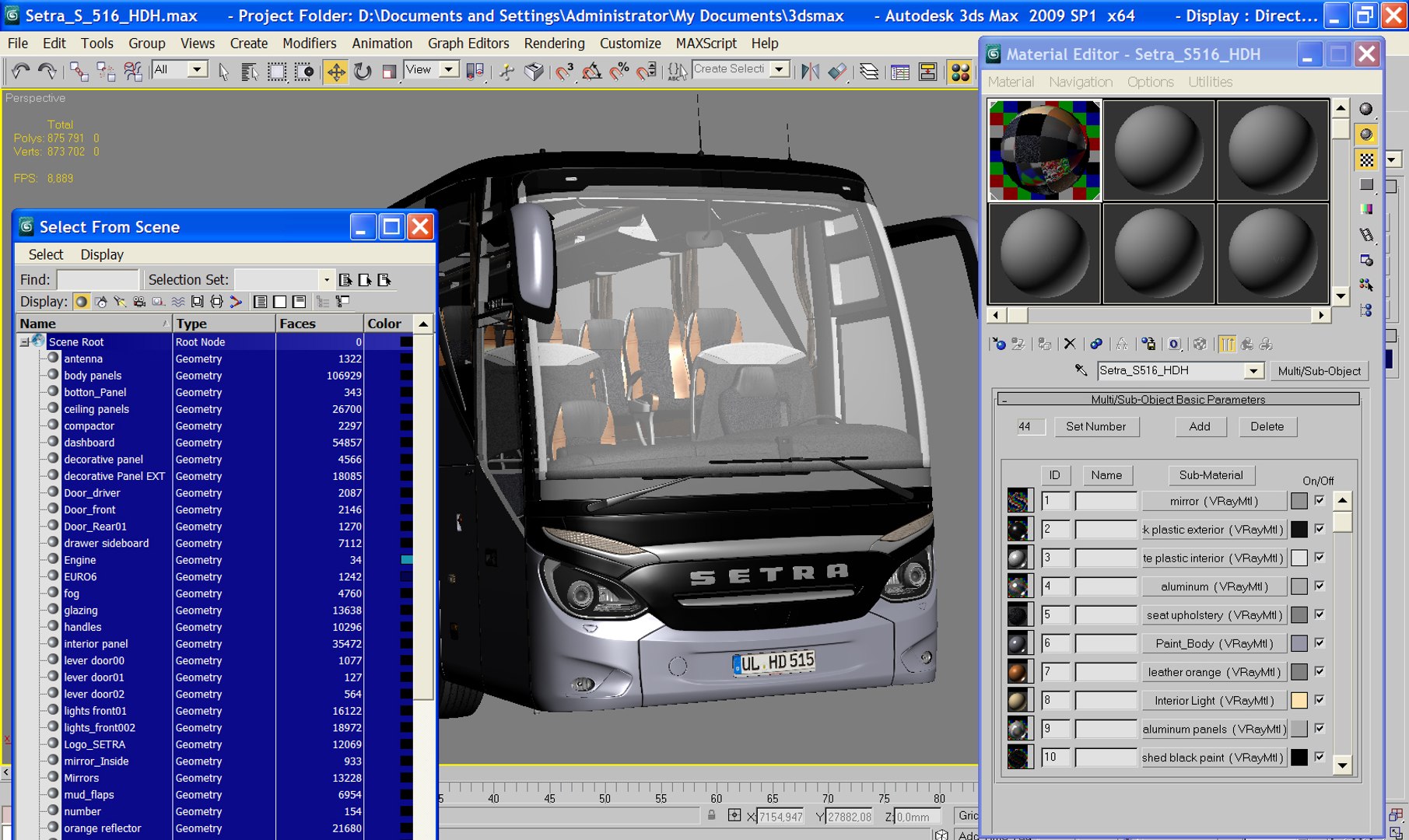Activate the Select and Uniform Scale tool
The image size is (1409, 840).
coord(389,72)
